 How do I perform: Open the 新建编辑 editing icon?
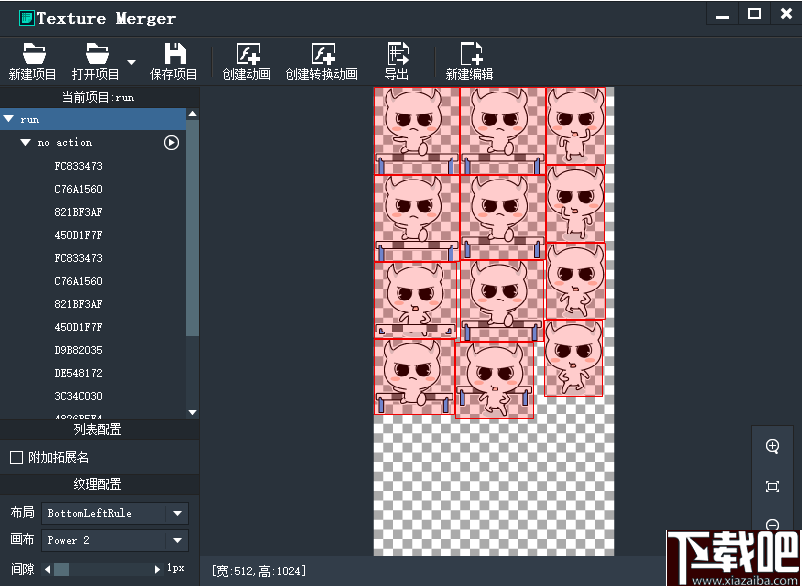point(469,60)
